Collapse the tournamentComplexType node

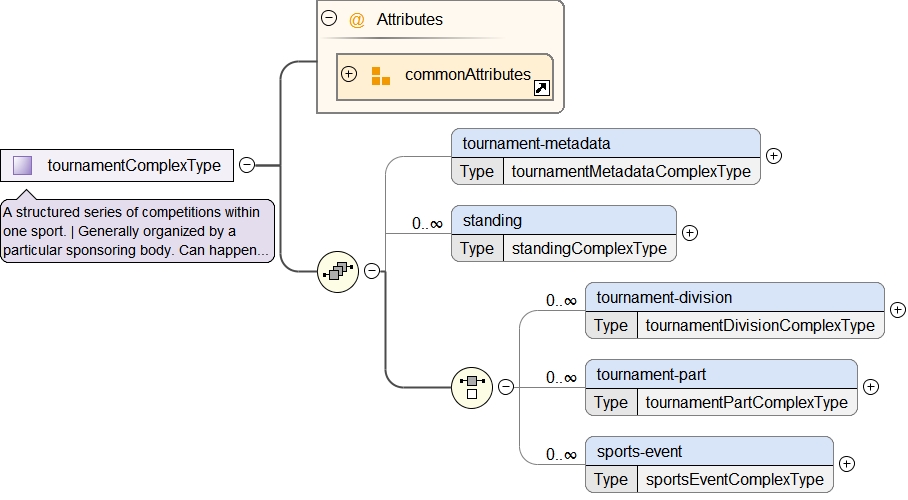246,165
